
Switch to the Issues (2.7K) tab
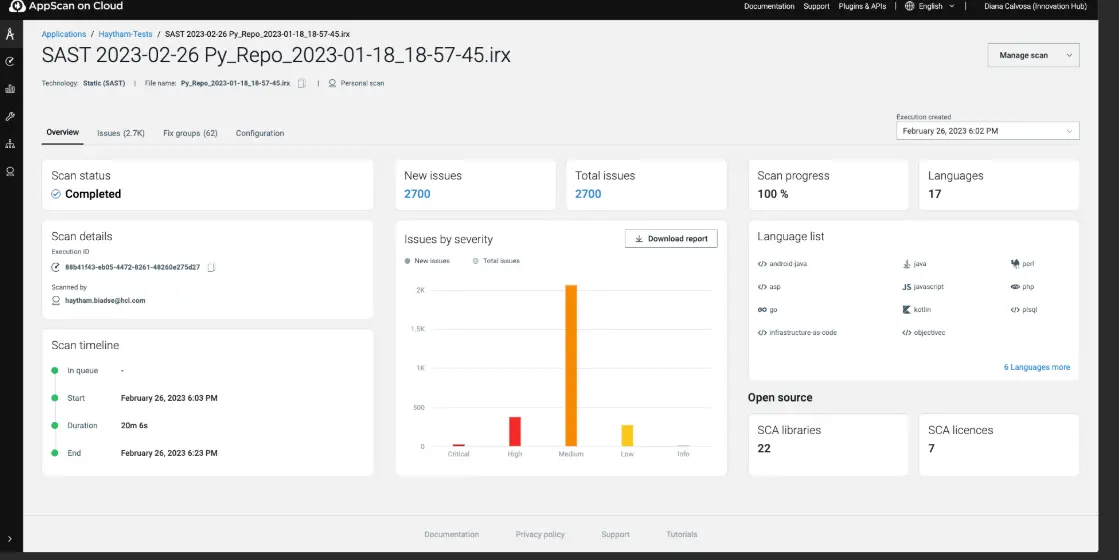121,133
